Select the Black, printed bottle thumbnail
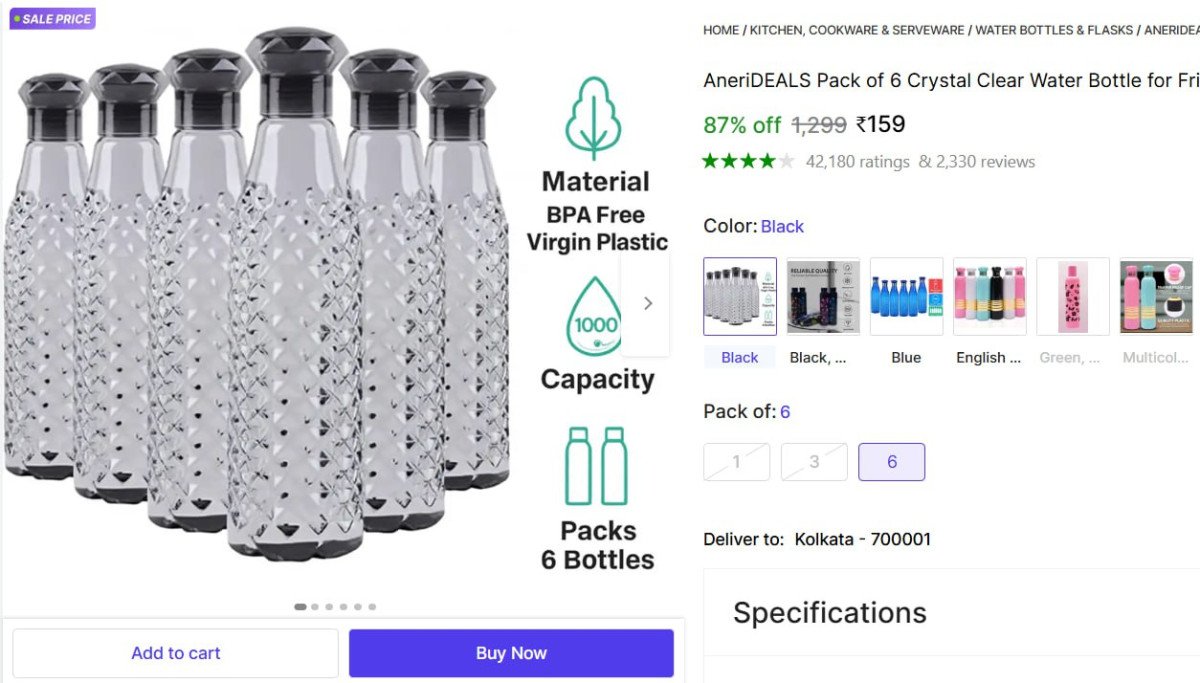1200x683 pixels. [x=823, y=296]
